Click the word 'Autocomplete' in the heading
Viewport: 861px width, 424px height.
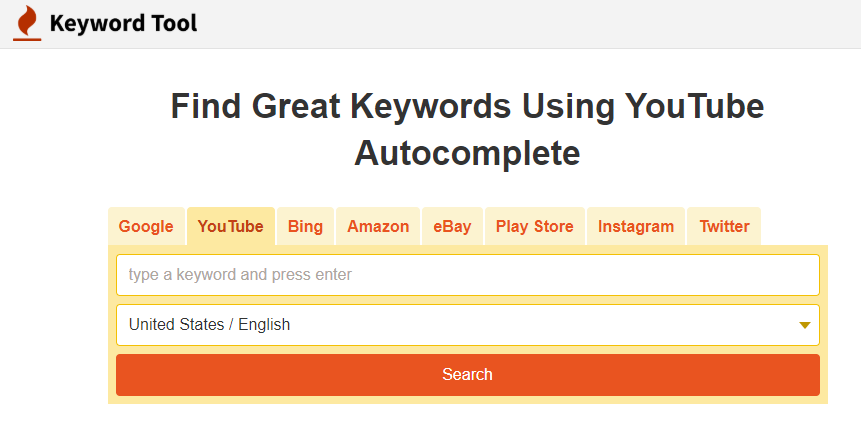[x=467, y=153]
